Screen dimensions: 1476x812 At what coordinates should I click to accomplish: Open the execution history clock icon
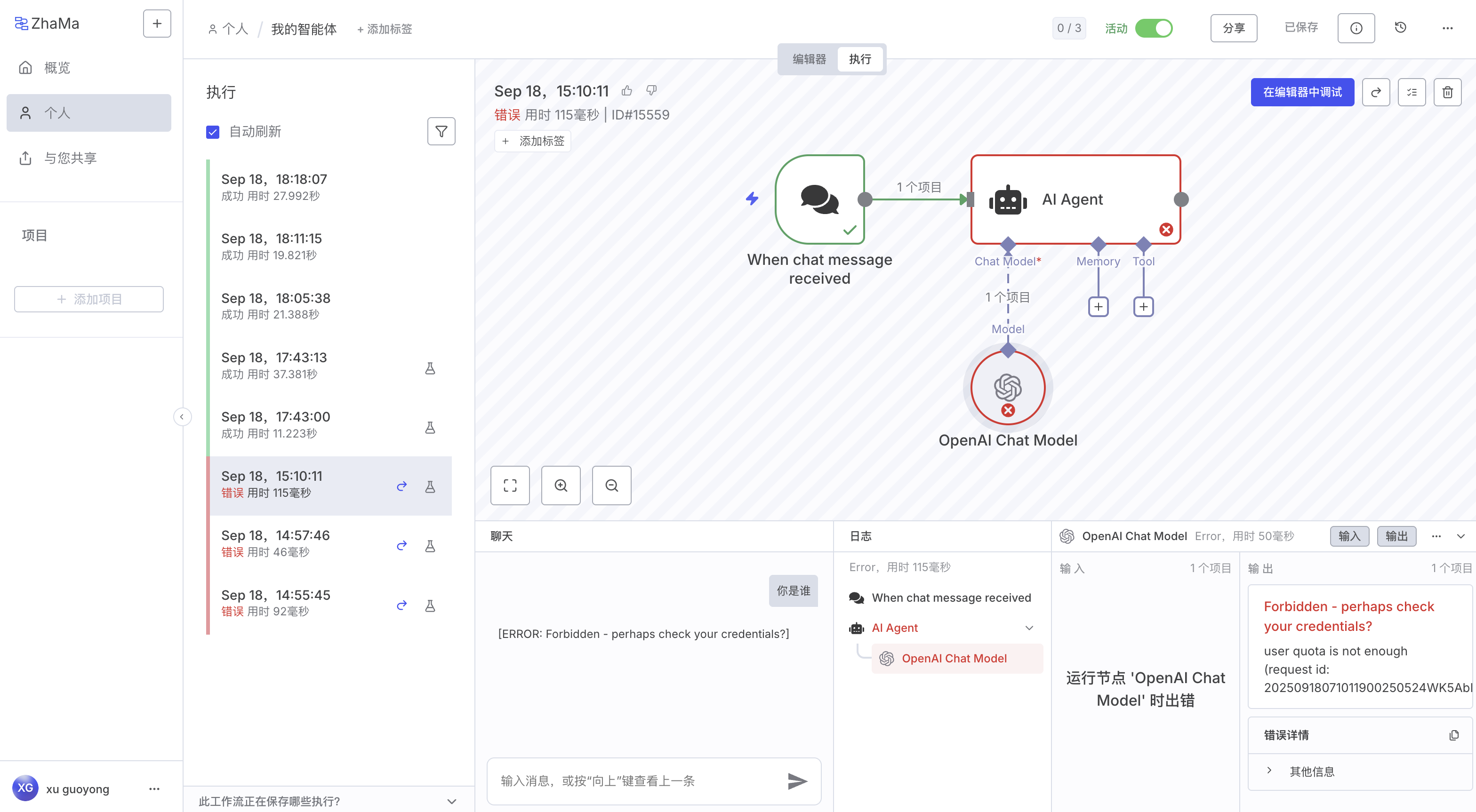pos(1400,28)
